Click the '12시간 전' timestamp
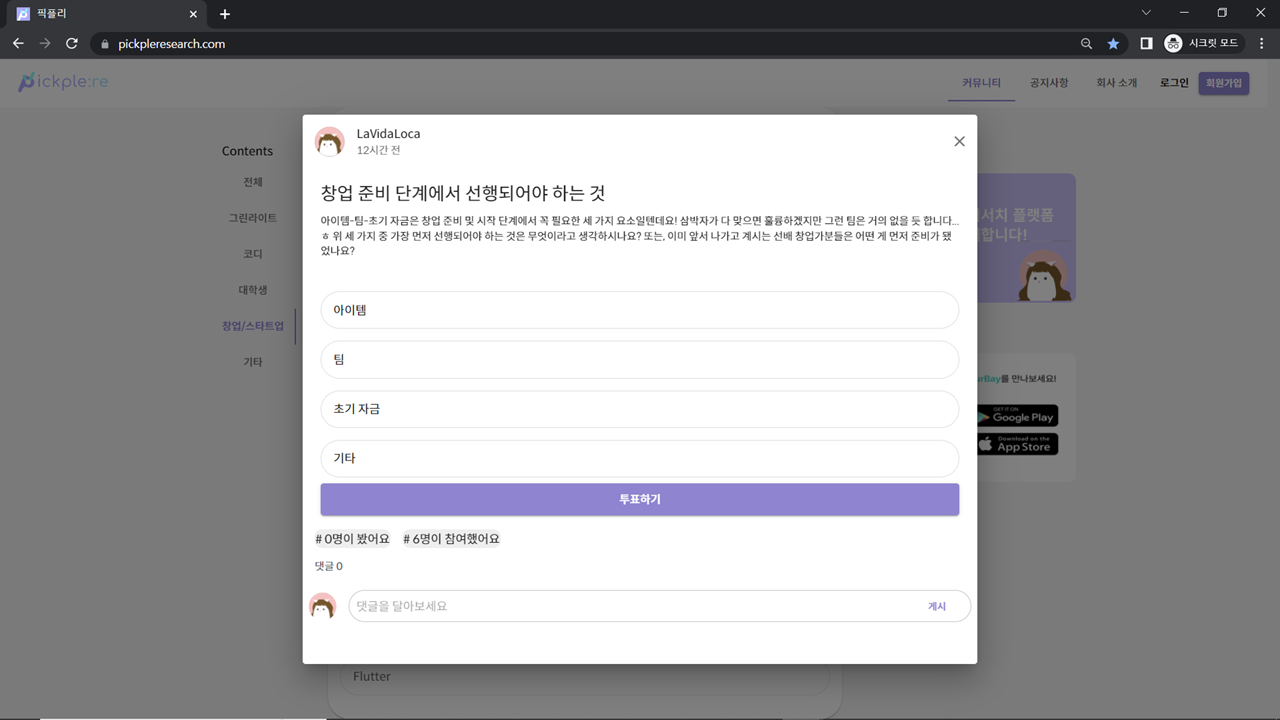Viewport: 1280px width, 720px height. point(378,150)
